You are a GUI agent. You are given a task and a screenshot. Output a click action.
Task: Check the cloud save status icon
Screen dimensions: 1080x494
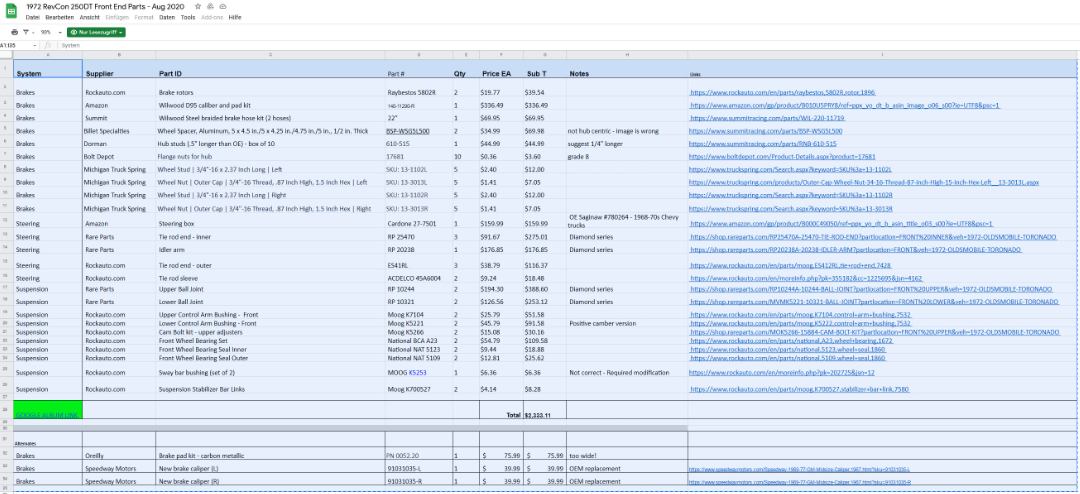point(222,6)
